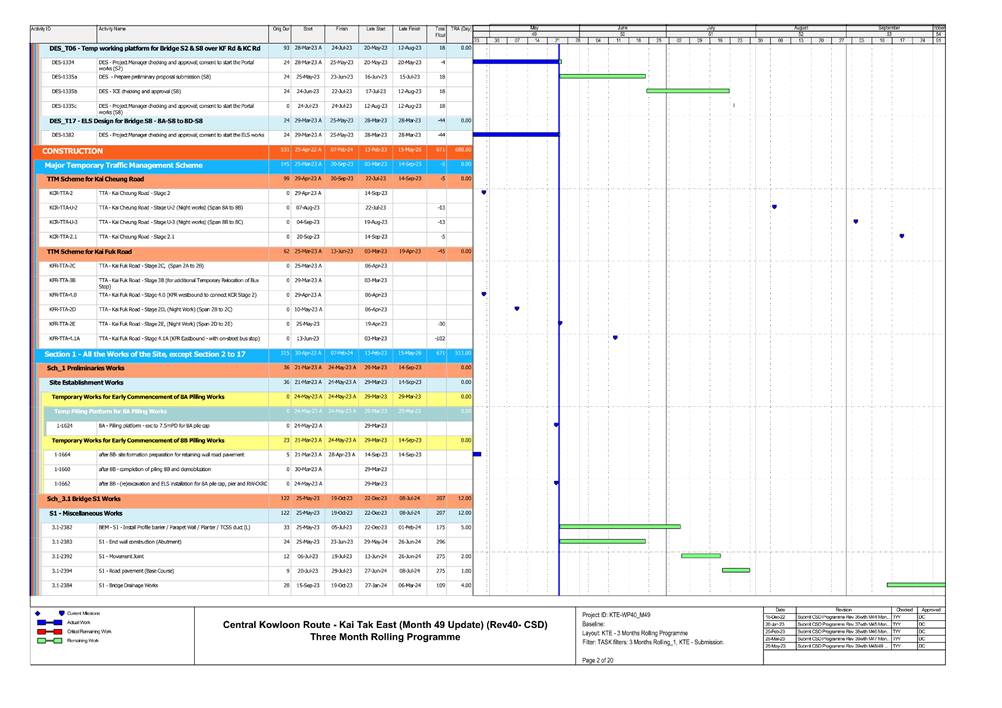Select the green bar for DES-1335a
Screen dimensions: 1002x708
tap(603, 76)
